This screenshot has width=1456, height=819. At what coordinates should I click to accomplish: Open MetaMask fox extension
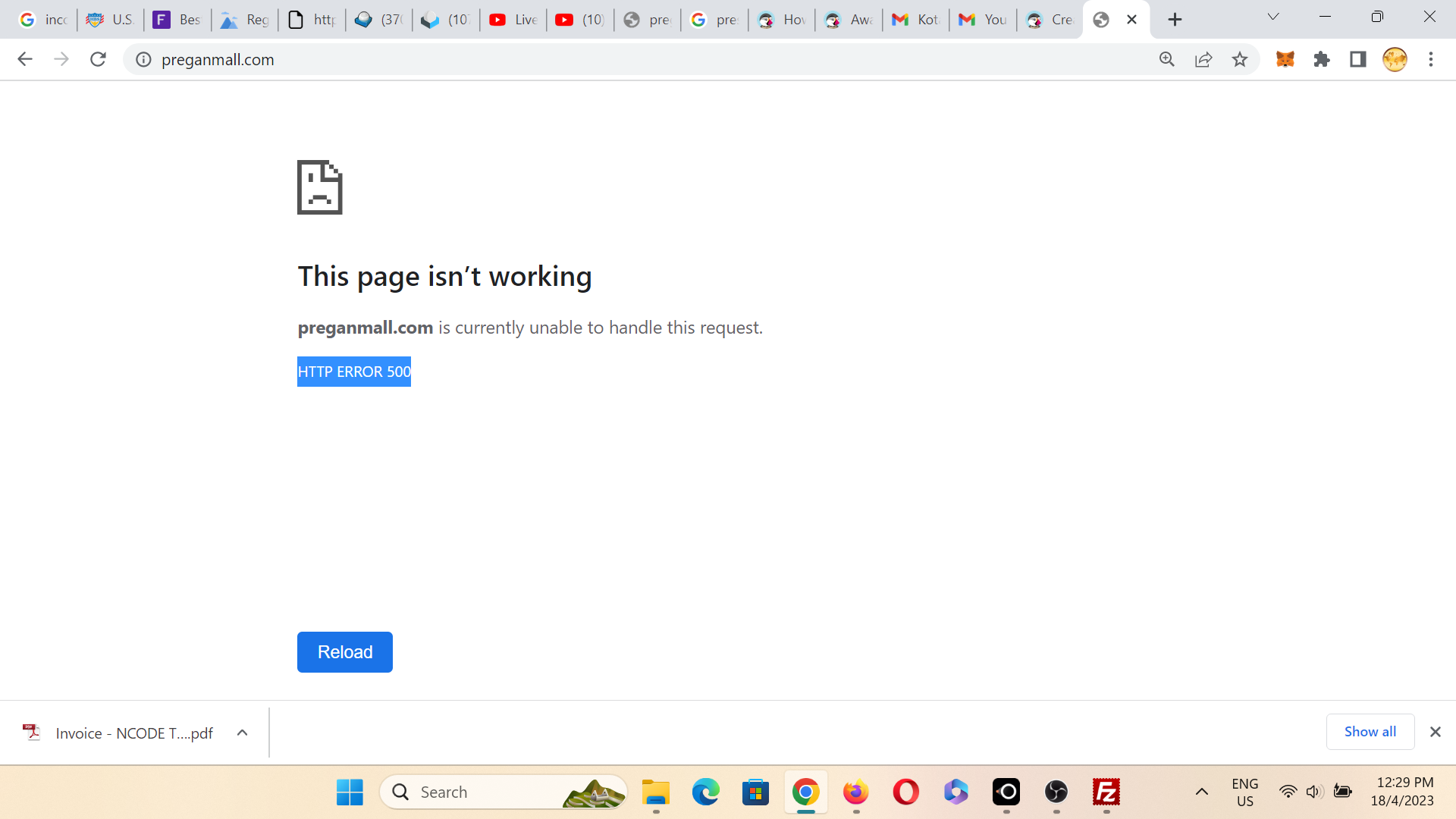pos(1285,59)
